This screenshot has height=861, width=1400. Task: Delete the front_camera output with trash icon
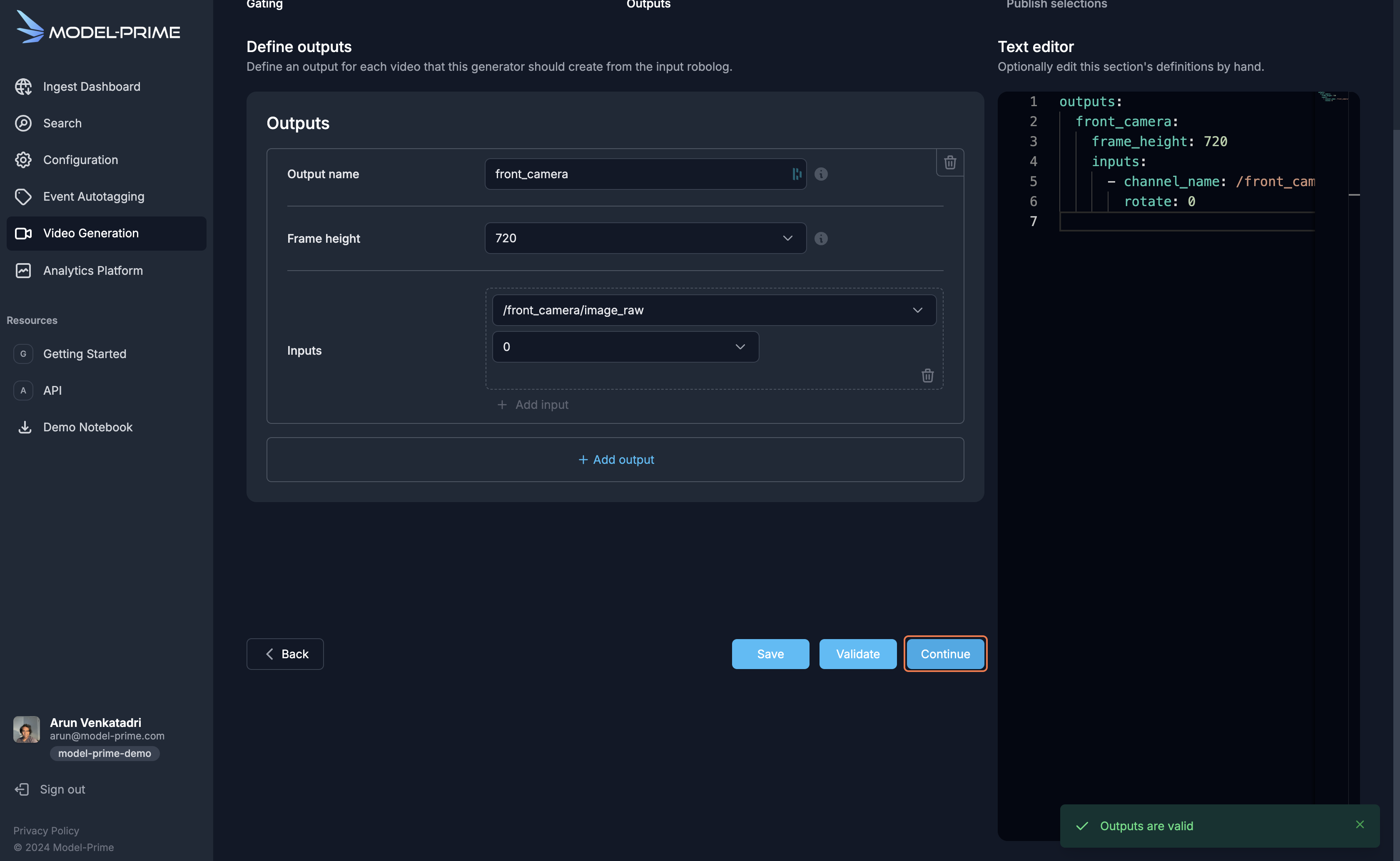click(950, 162)
